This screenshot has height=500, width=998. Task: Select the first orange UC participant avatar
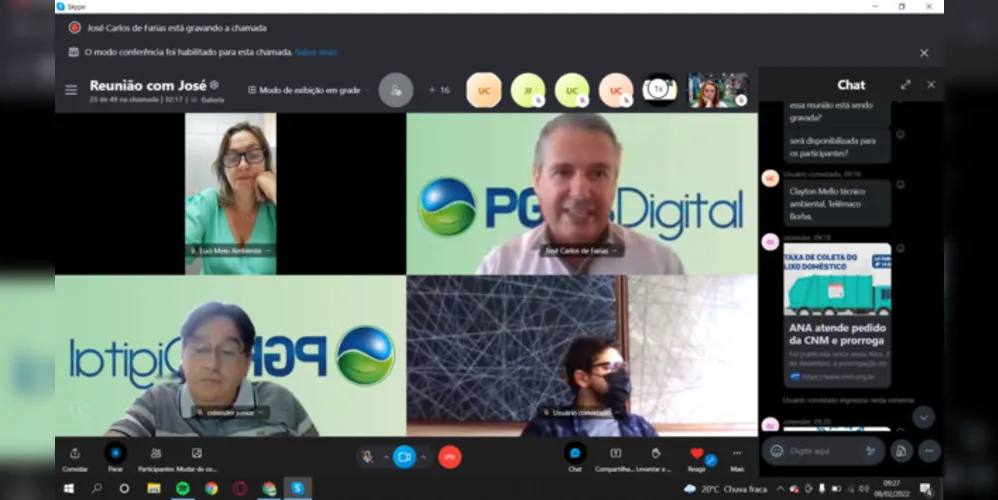tap(484, 90)
